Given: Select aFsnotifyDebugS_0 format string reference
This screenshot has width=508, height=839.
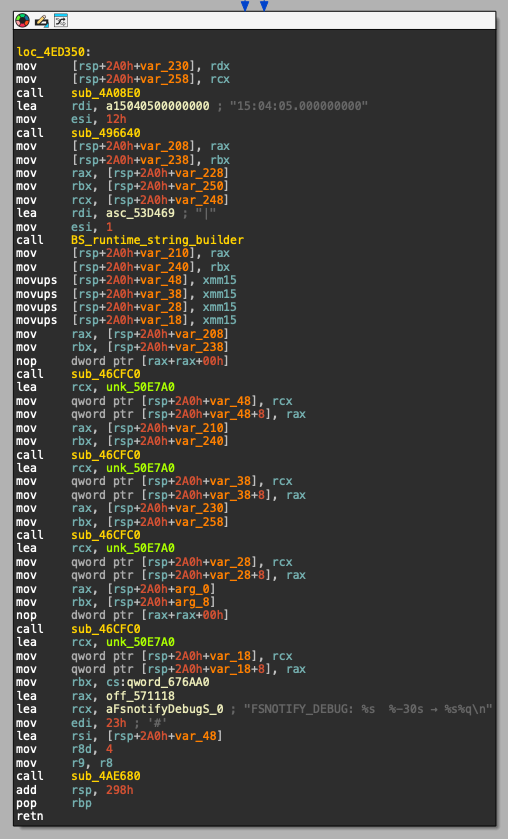Looking at the screenshot, I should pos(164,709).
